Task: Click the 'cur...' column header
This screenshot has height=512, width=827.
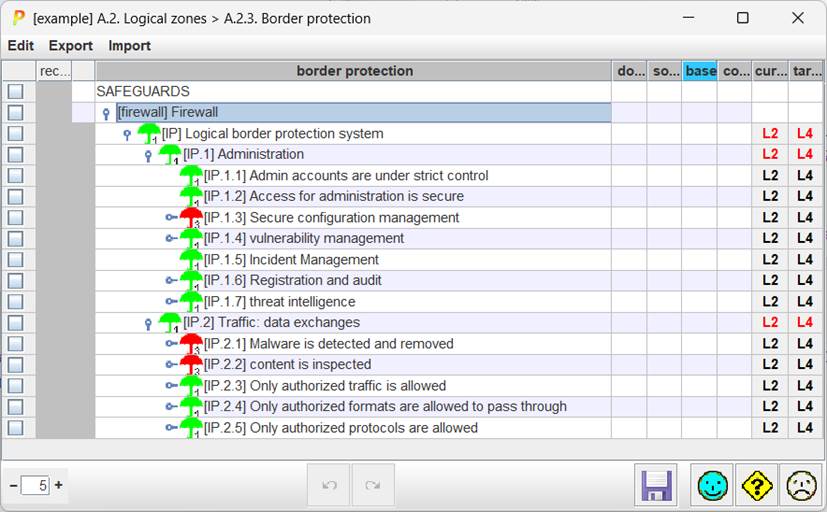Action: coord(771,71)
